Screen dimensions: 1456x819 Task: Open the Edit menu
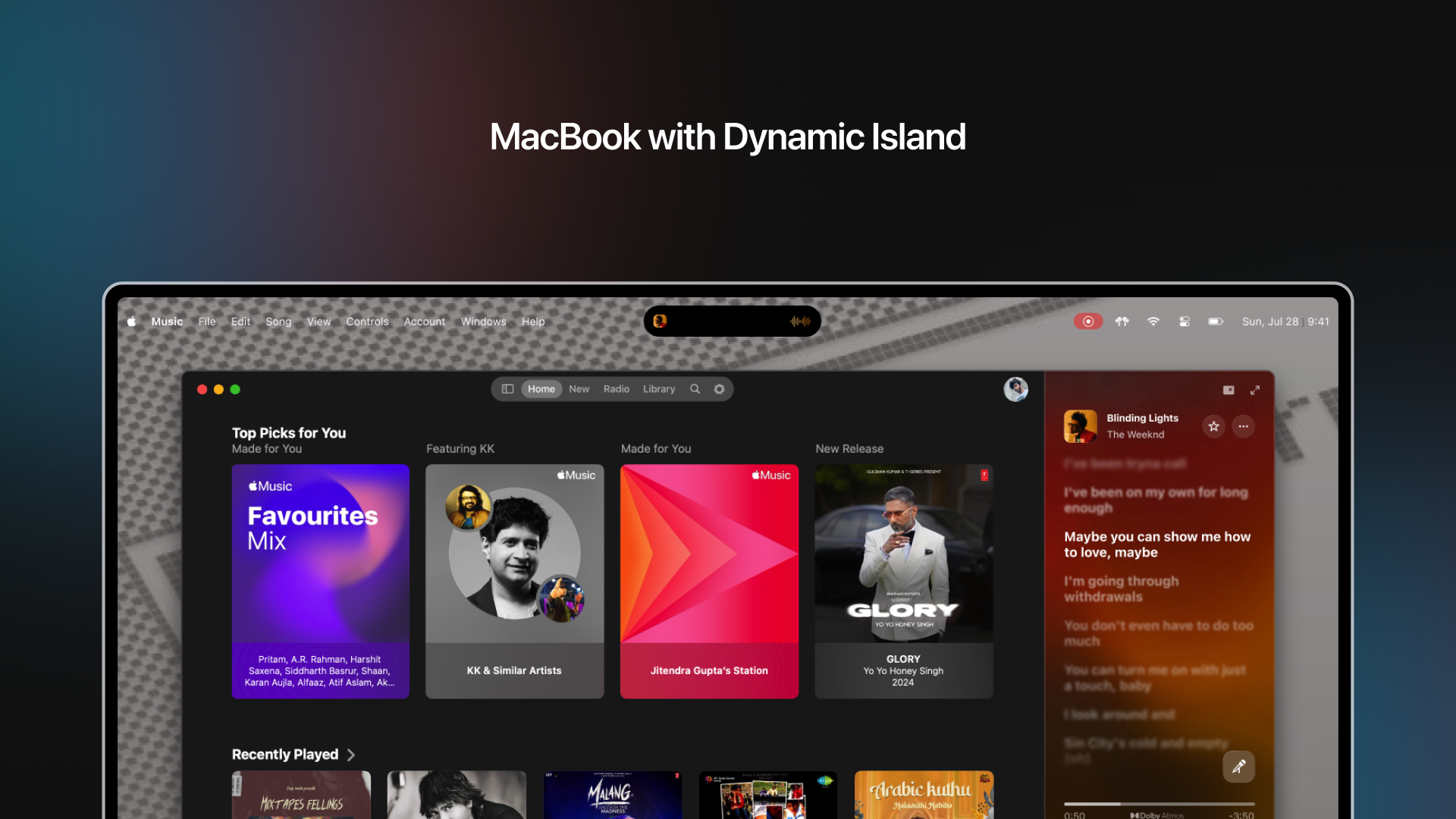click(x=240, y=322)
